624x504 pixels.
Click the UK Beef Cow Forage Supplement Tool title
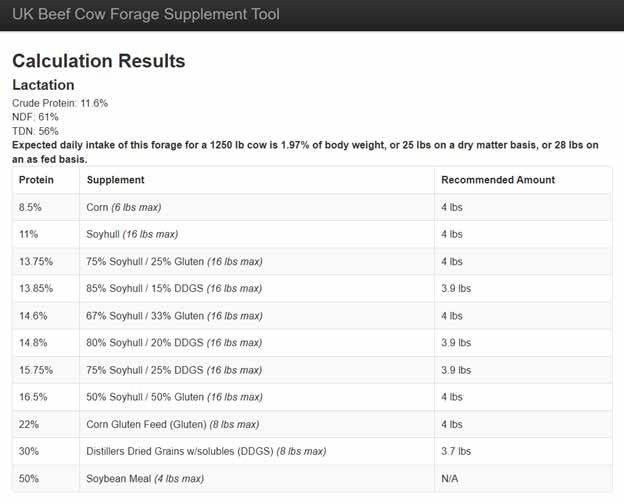(146, 15)
